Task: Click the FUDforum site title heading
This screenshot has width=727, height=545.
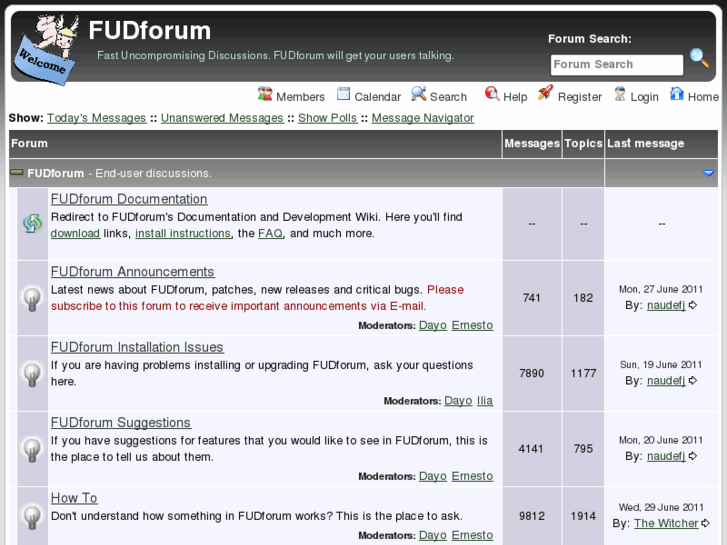Action: [150, 31]
